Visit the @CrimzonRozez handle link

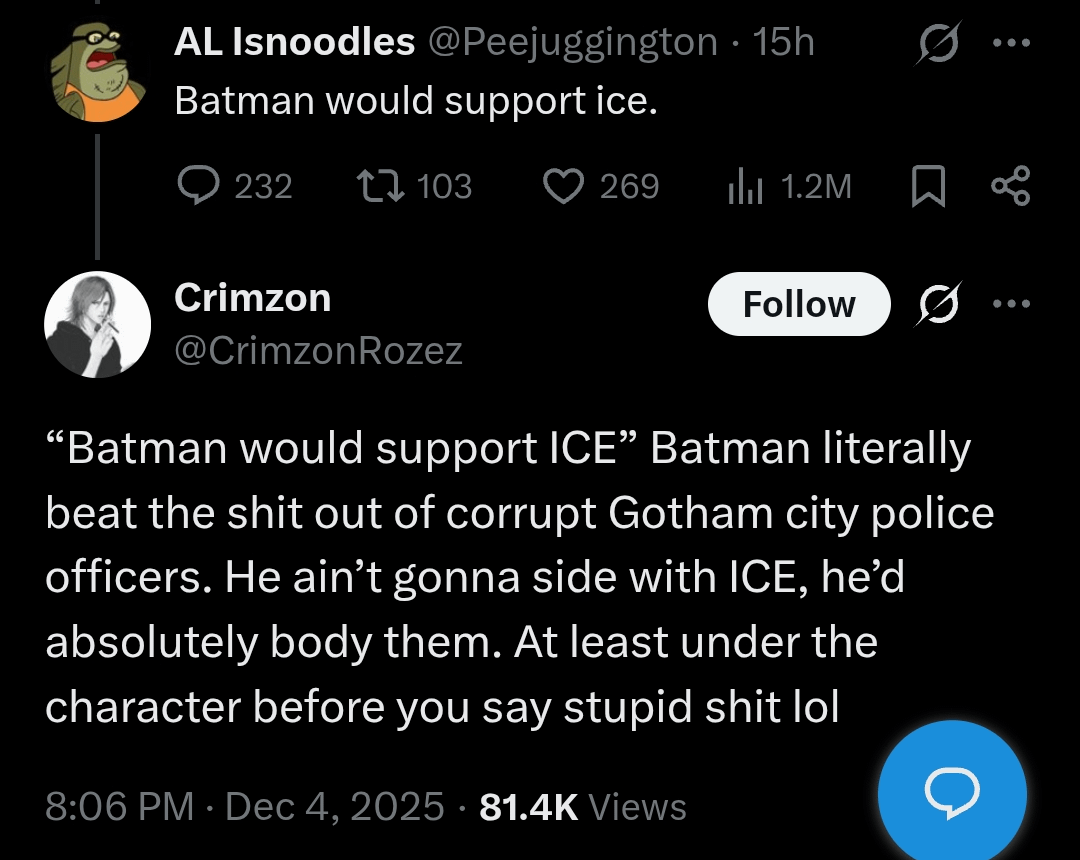click(x=318, y=350)
